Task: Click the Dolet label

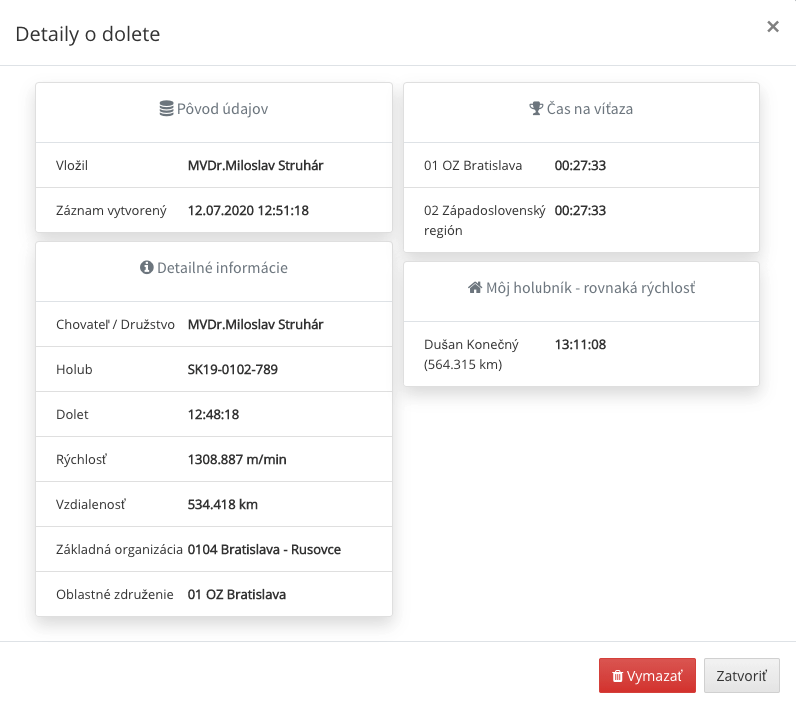Action: point(72,415)
